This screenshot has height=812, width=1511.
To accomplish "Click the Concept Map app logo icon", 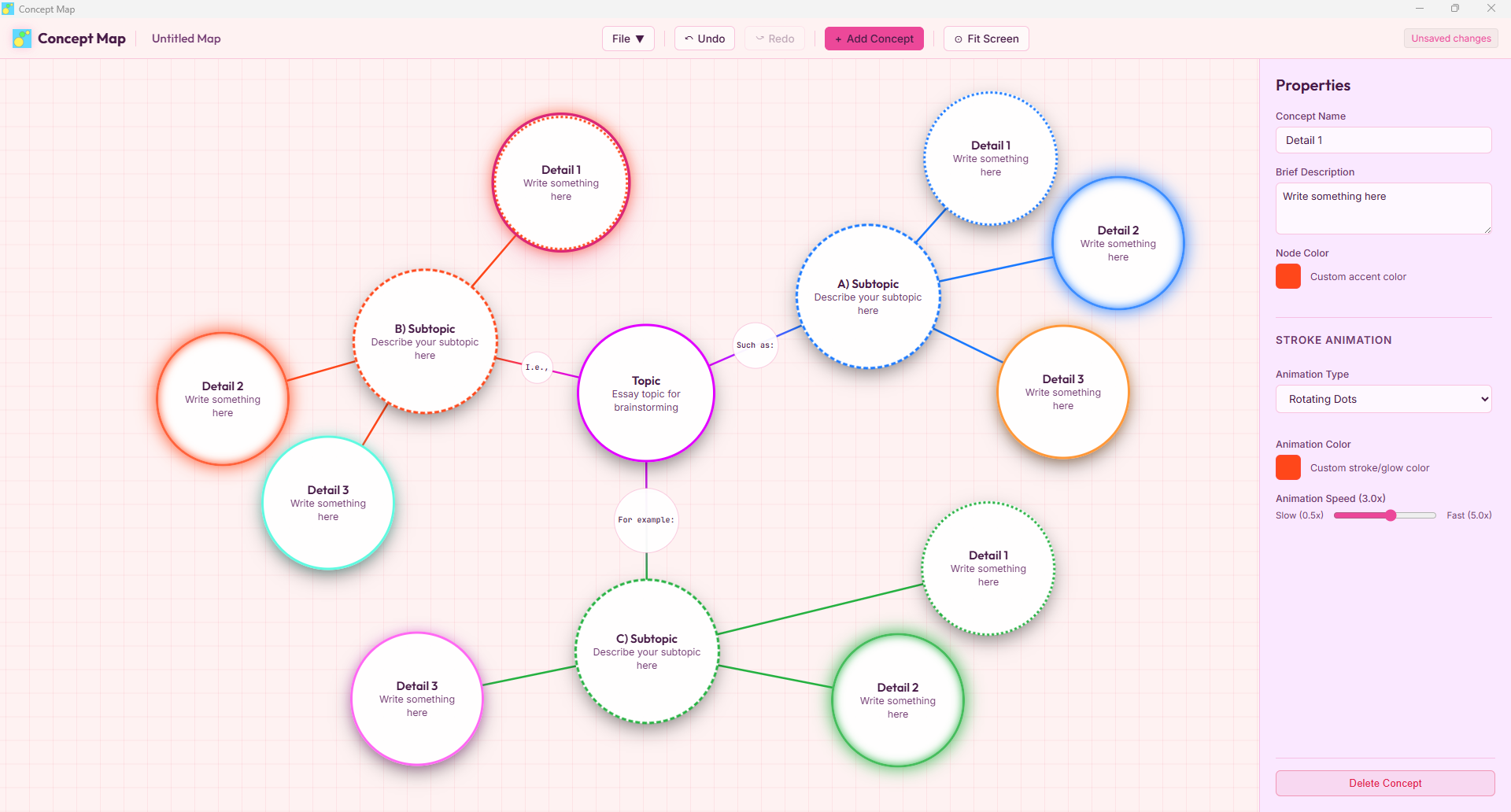I will (x=22, y=39).
